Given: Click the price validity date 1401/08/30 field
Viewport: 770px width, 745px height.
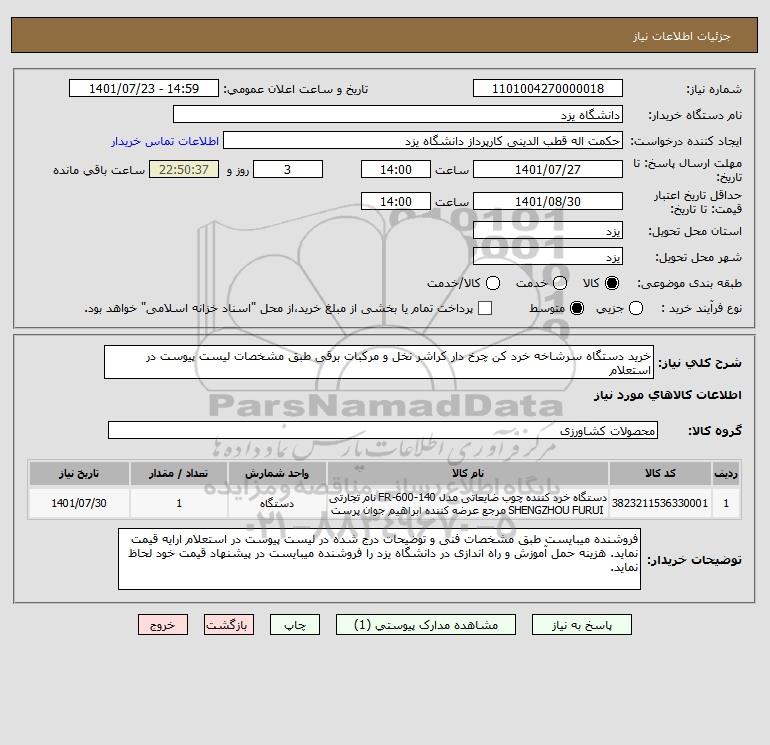Looking at the screenshot, I should 548,201.
